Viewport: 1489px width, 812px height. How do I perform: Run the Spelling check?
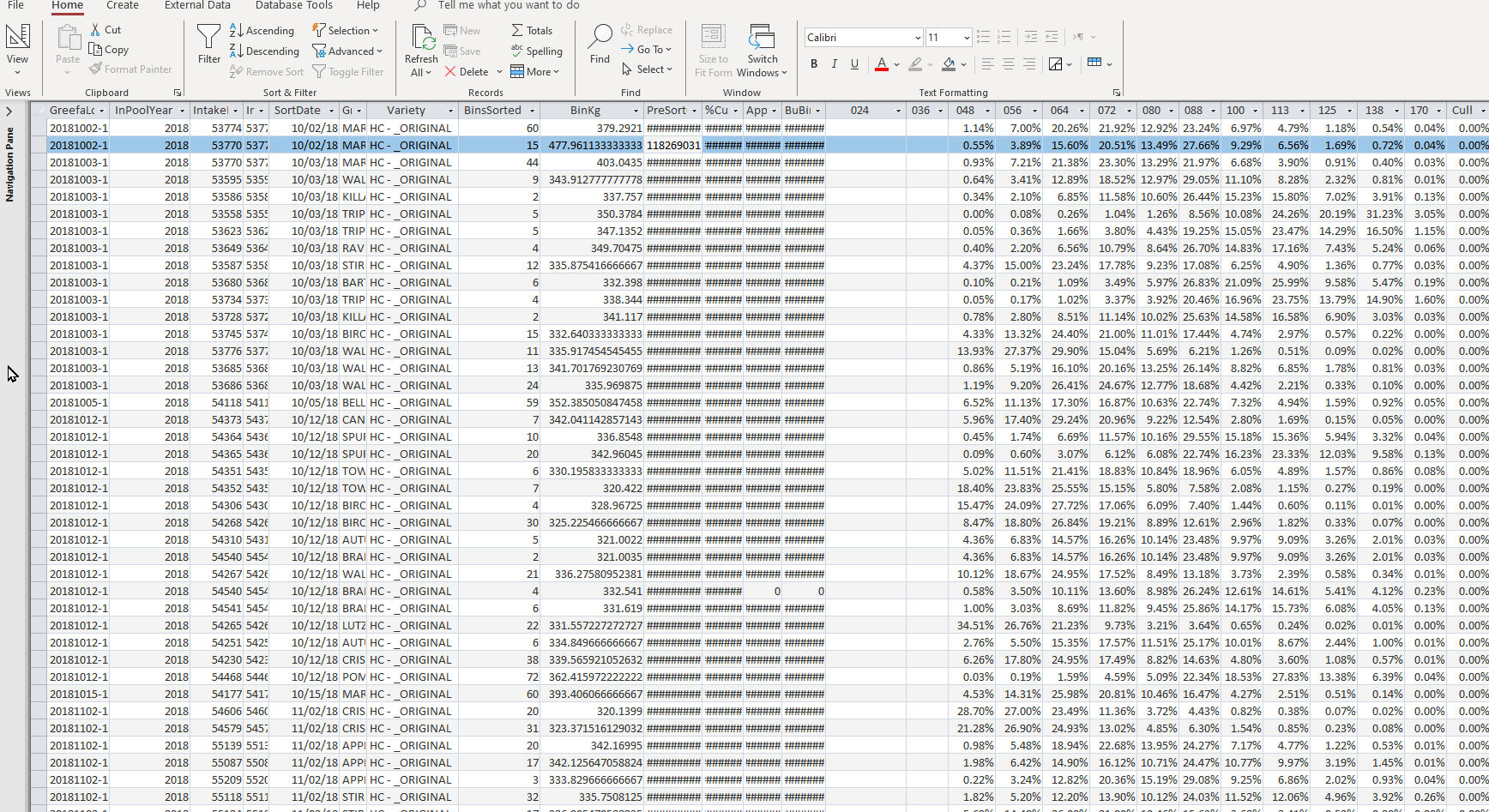click(536, 51)
